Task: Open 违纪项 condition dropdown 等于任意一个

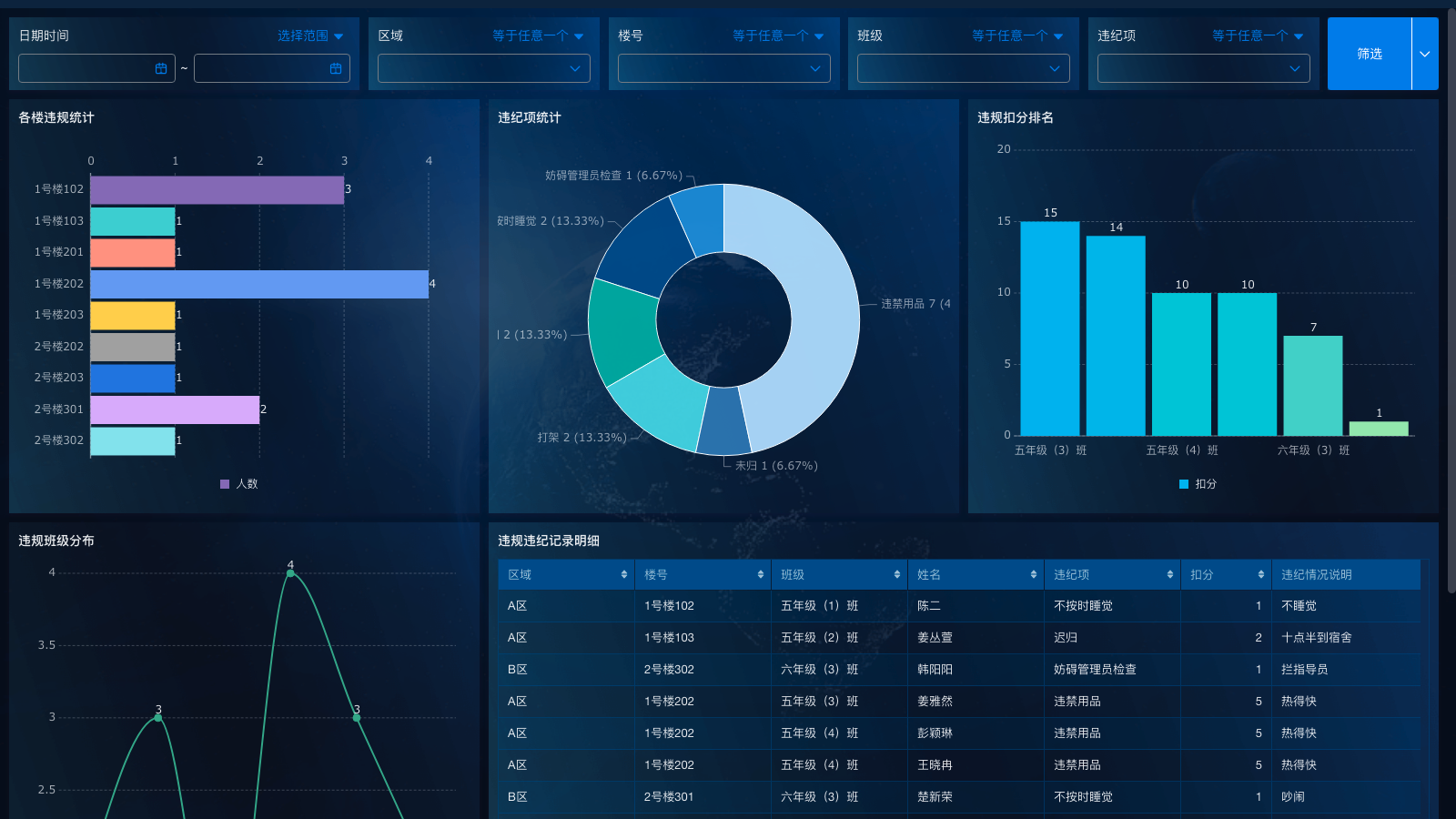Action: [1258, 35]
